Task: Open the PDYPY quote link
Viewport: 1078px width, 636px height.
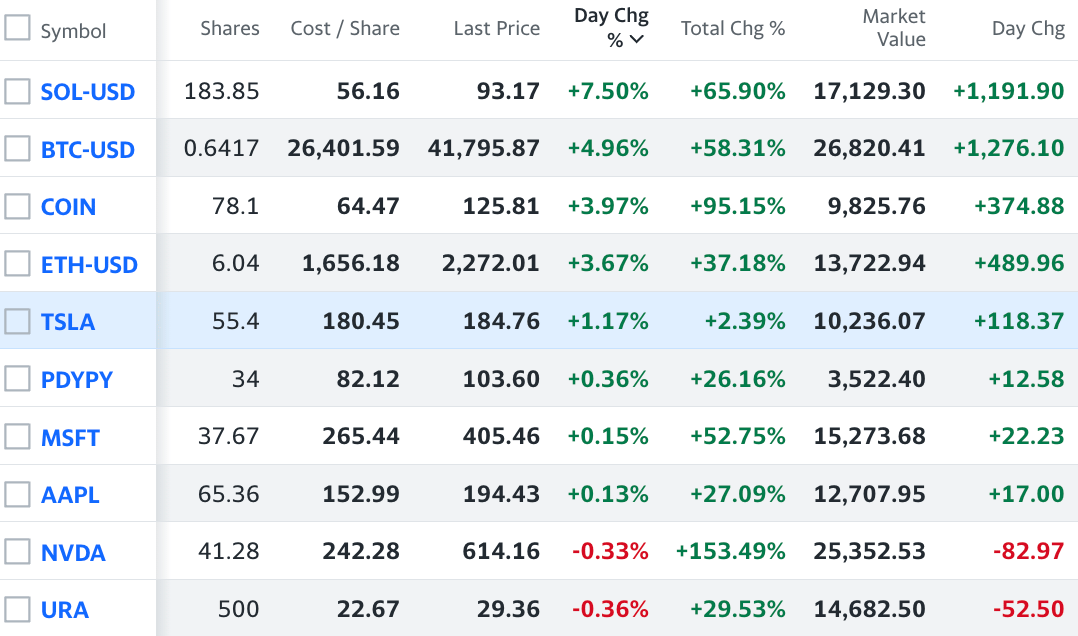Action: point(76,380)
